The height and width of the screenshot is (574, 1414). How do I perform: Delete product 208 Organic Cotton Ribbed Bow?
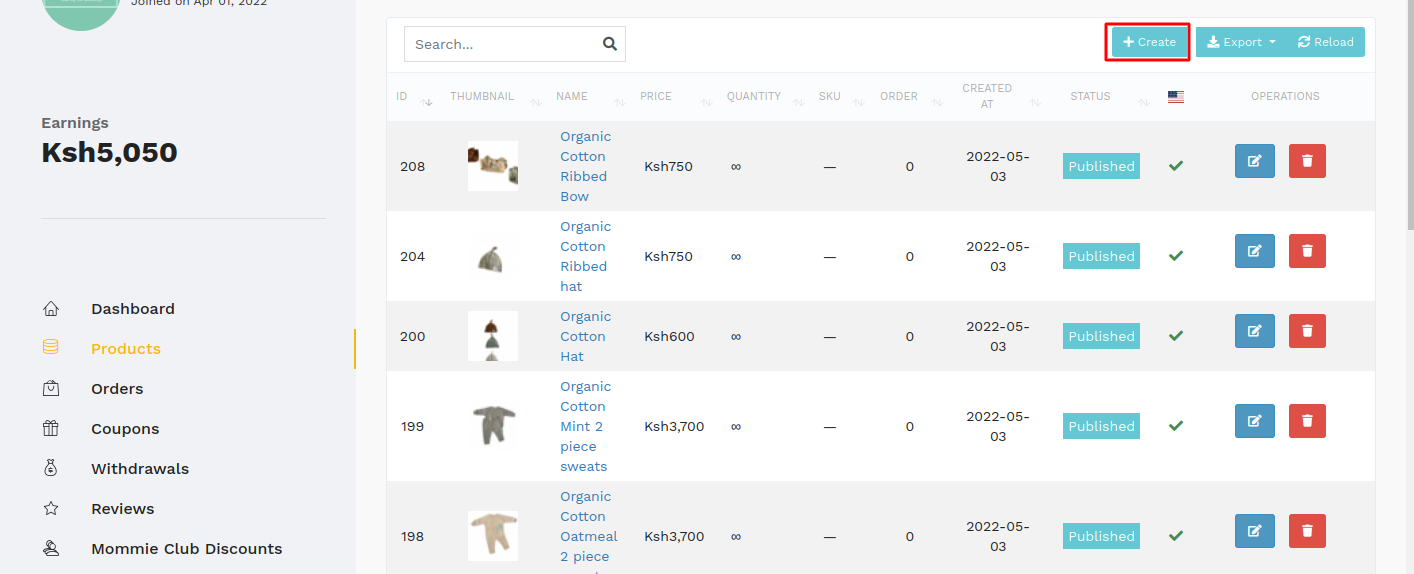1307,161
